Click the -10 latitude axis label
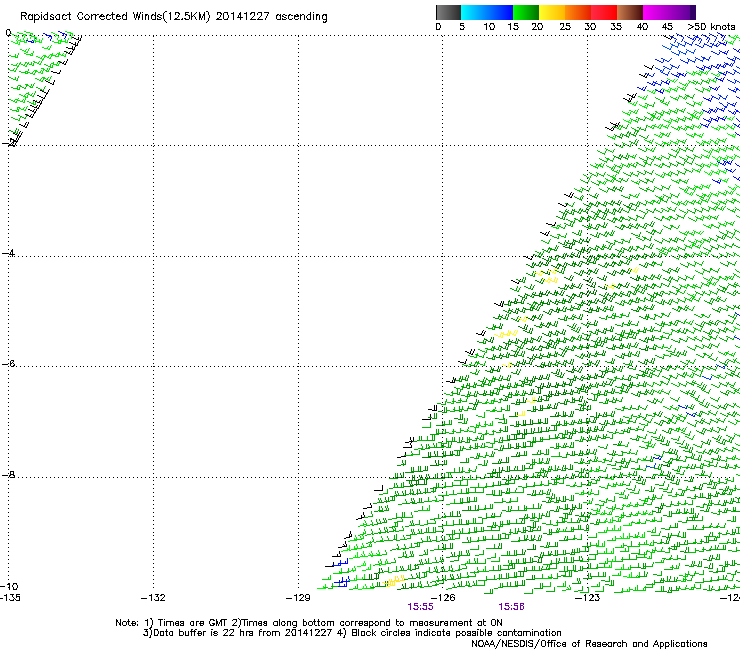740x650 pixels. click(x=9, y=586)
